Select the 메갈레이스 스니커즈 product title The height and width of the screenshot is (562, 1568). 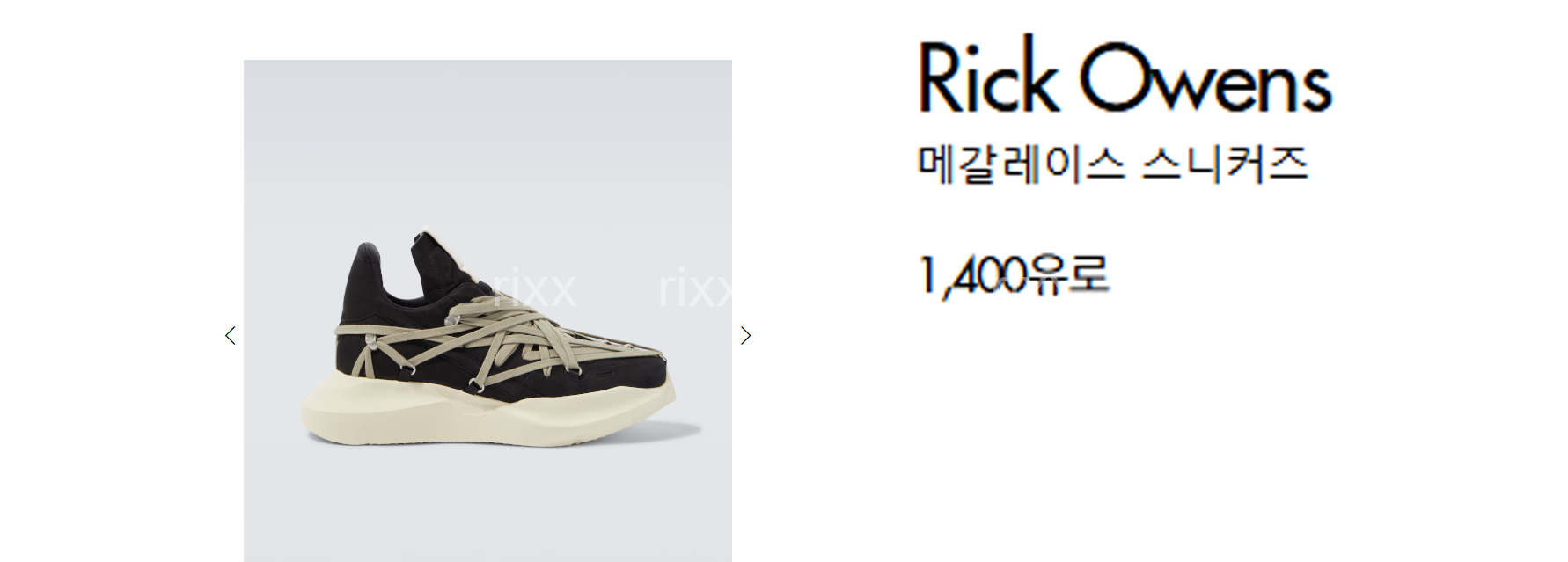click(1112, 164)
